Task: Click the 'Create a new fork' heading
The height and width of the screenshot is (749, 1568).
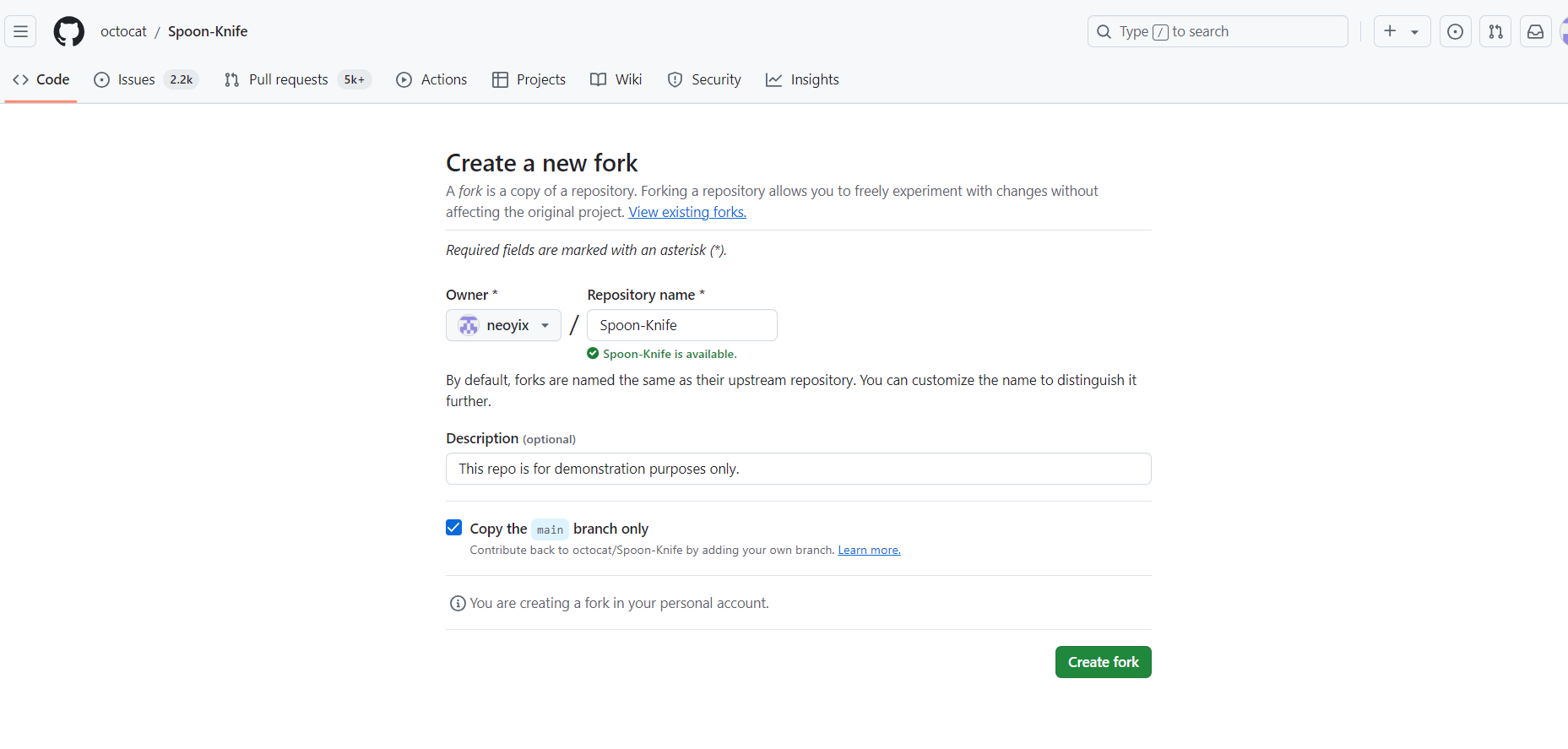Action: [542, 163]
